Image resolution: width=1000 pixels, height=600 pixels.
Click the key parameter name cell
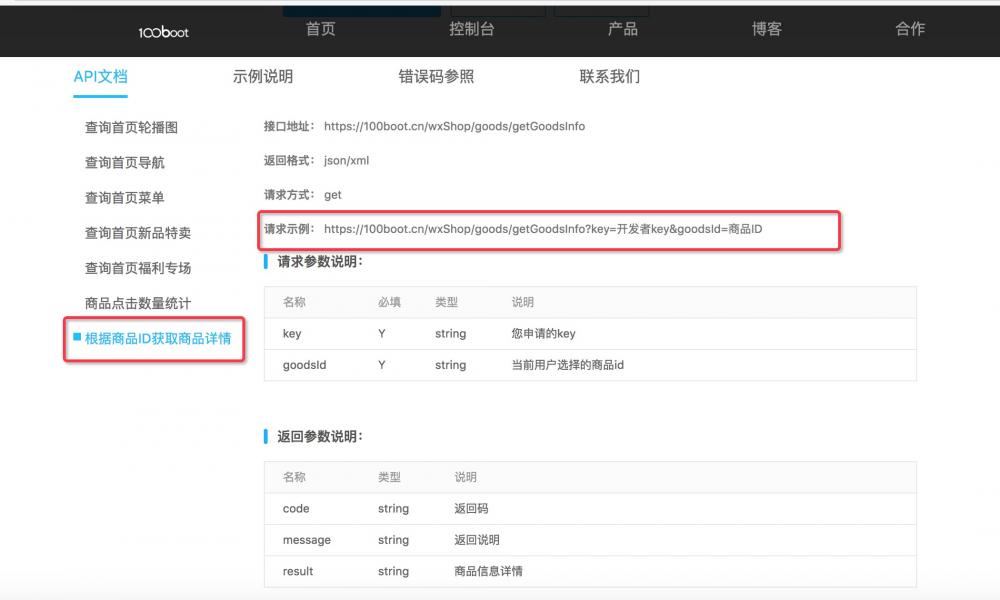292,333
